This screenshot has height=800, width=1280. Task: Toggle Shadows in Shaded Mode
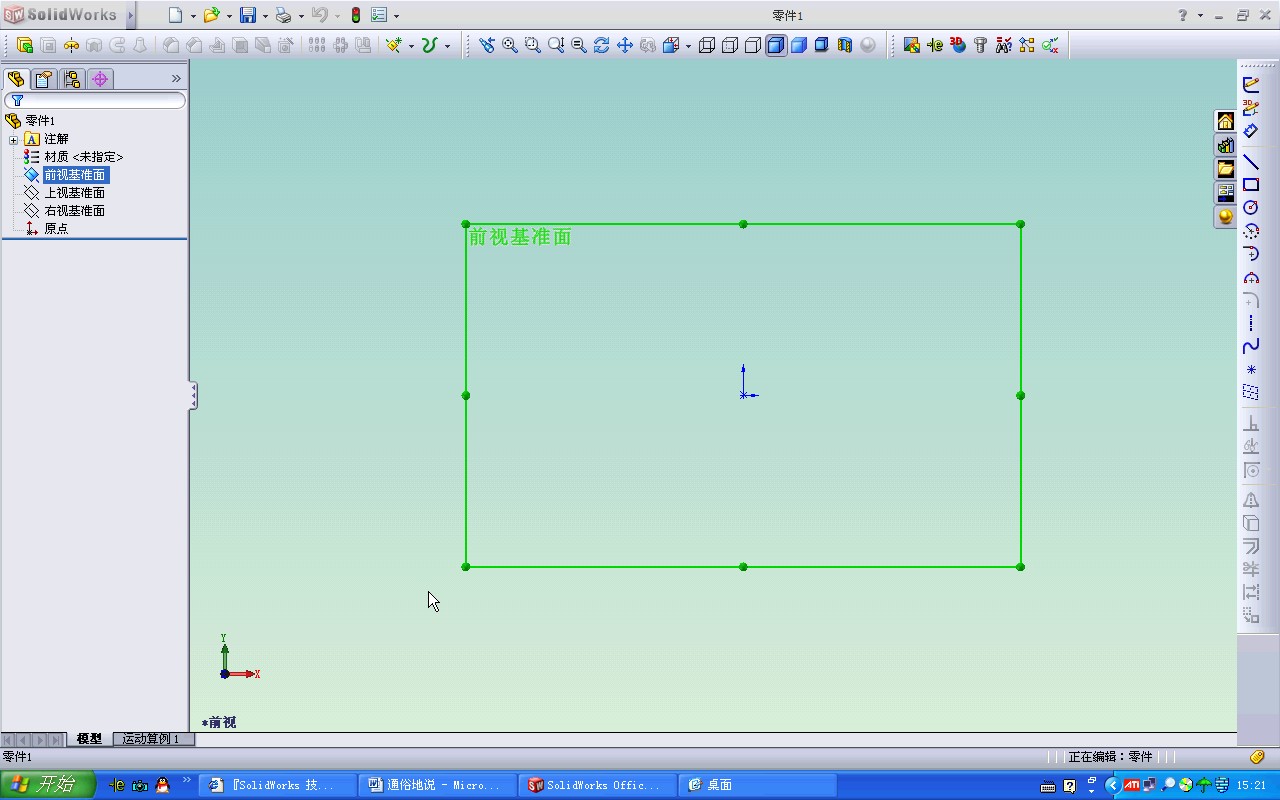pyautogui.click(x=822, y=45)
